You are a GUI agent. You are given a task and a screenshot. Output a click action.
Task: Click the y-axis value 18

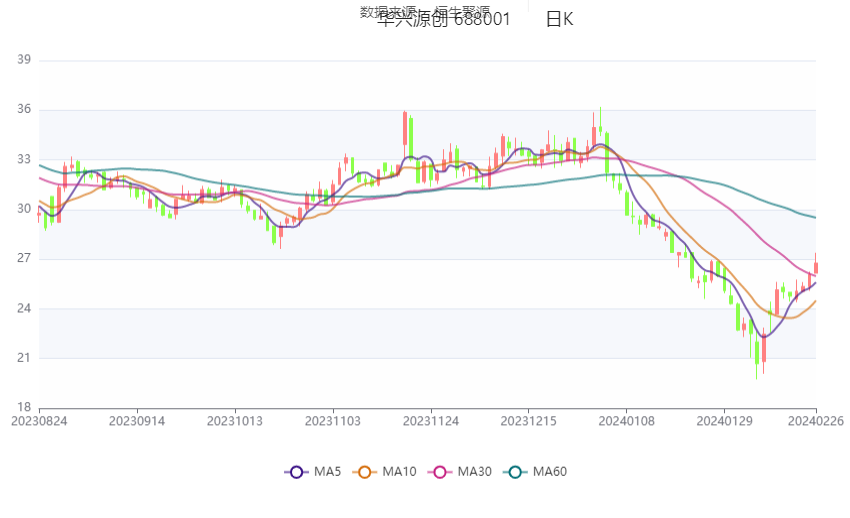24,407
